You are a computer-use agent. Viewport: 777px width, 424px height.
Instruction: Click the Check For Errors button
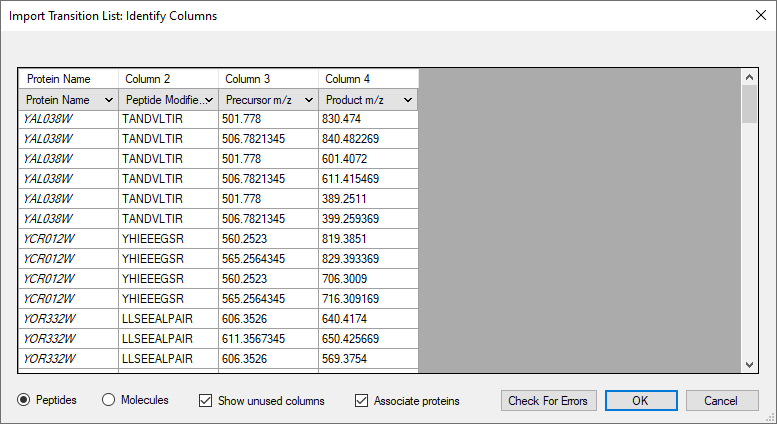pyautogui.click(x=549, y=400)
